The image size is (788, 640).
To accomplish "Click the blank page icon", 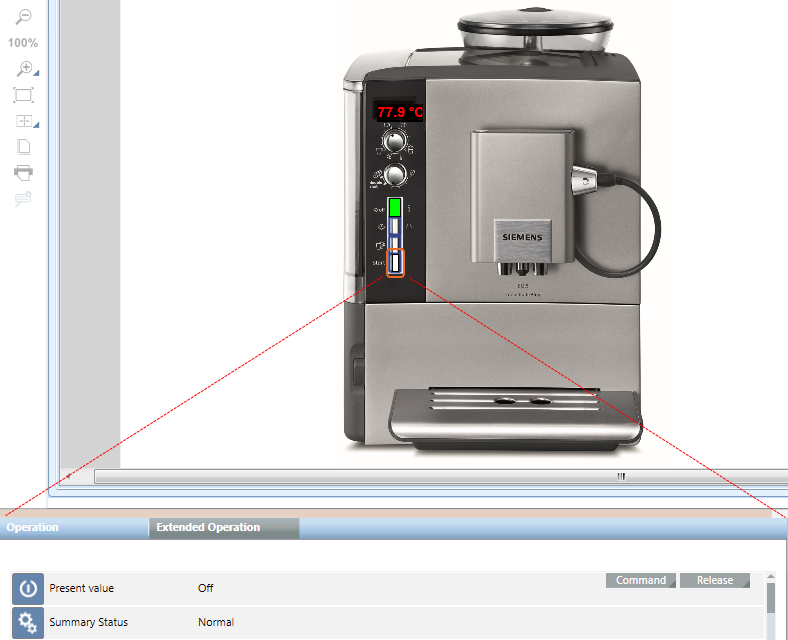I will tap(23, 146).
